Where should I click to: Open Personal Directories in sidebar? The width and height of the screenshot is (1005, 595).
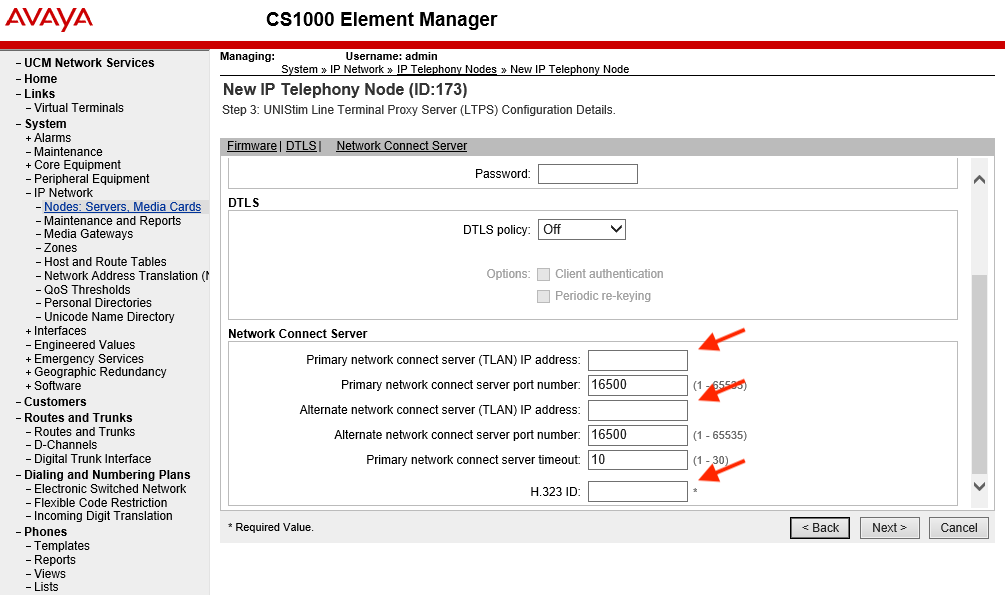click(x=97, y=303)
